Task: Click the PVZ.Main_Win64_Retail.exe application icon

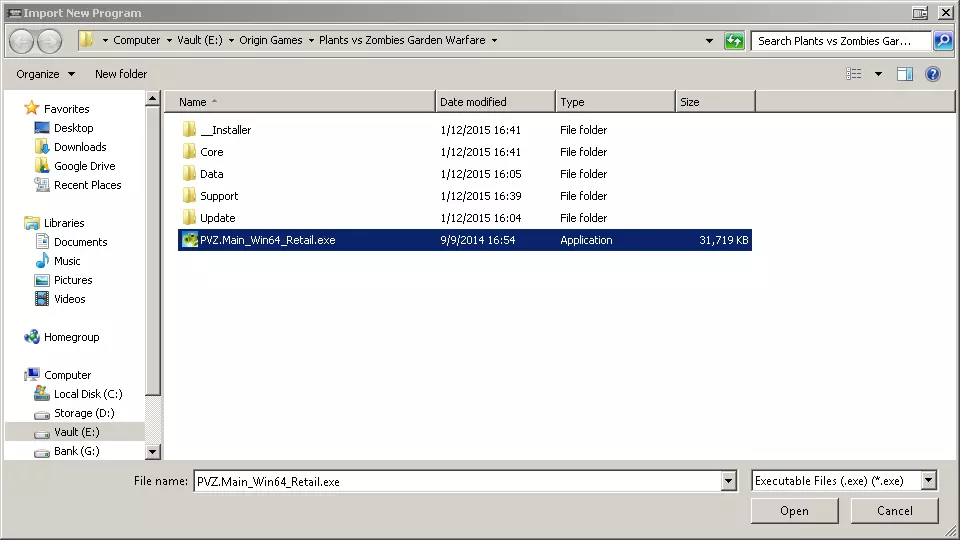Action: click(190, 240)
